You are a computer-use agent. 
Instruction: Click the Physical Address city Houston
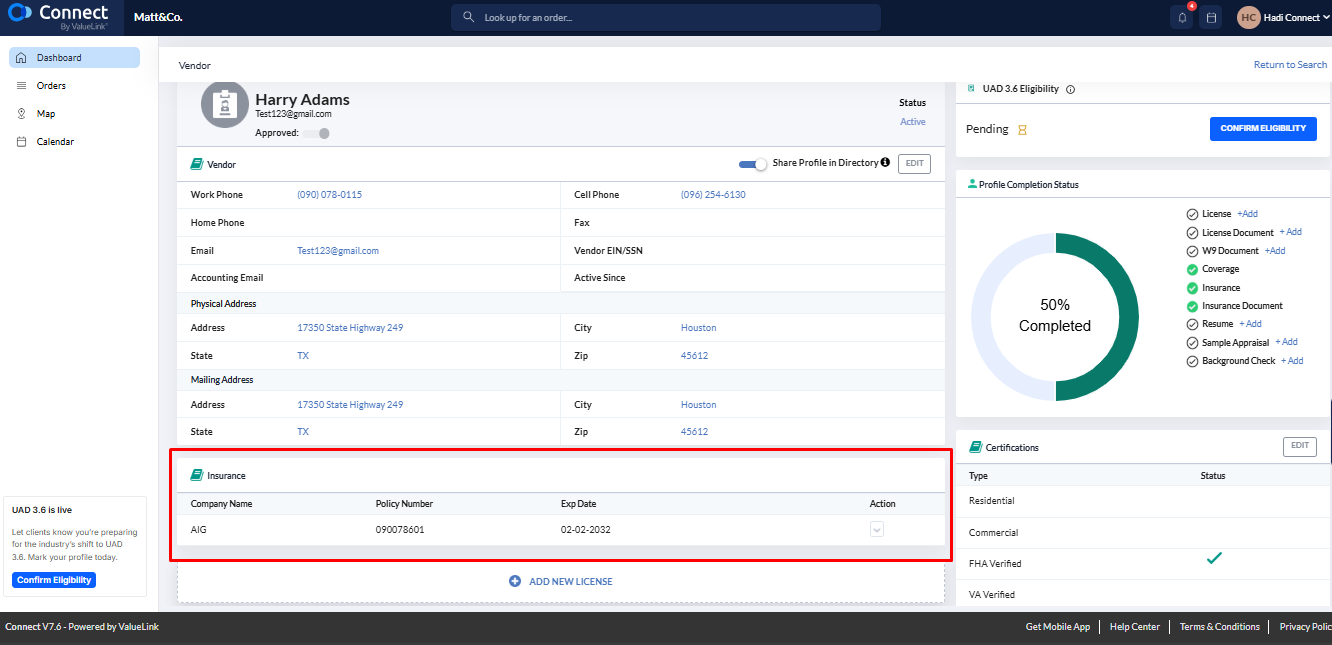(x=699, y=328)
